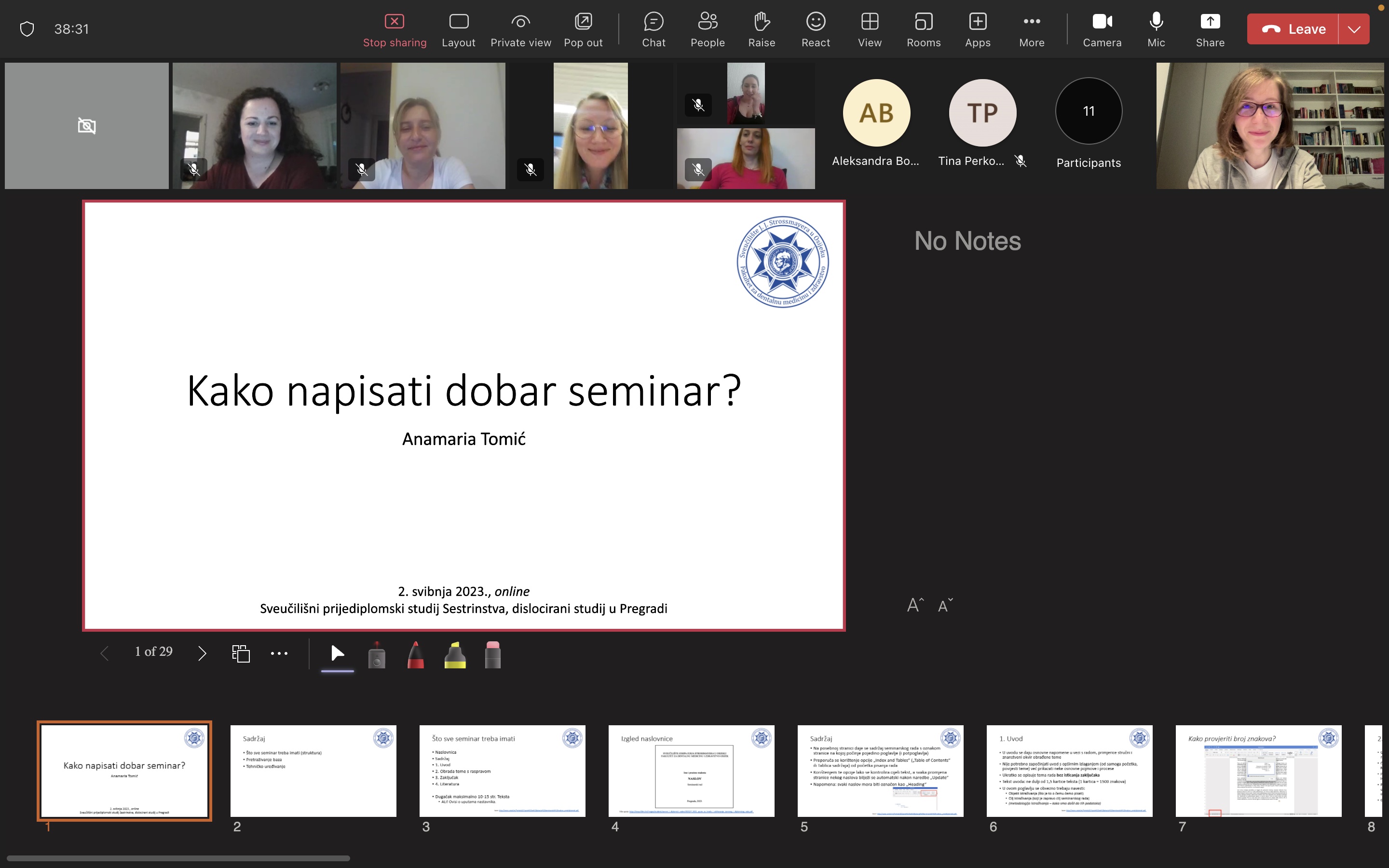This screenshot has width=1389, height=868.
Task: Select the yellow highlighter tool
Action: (454, 654)
